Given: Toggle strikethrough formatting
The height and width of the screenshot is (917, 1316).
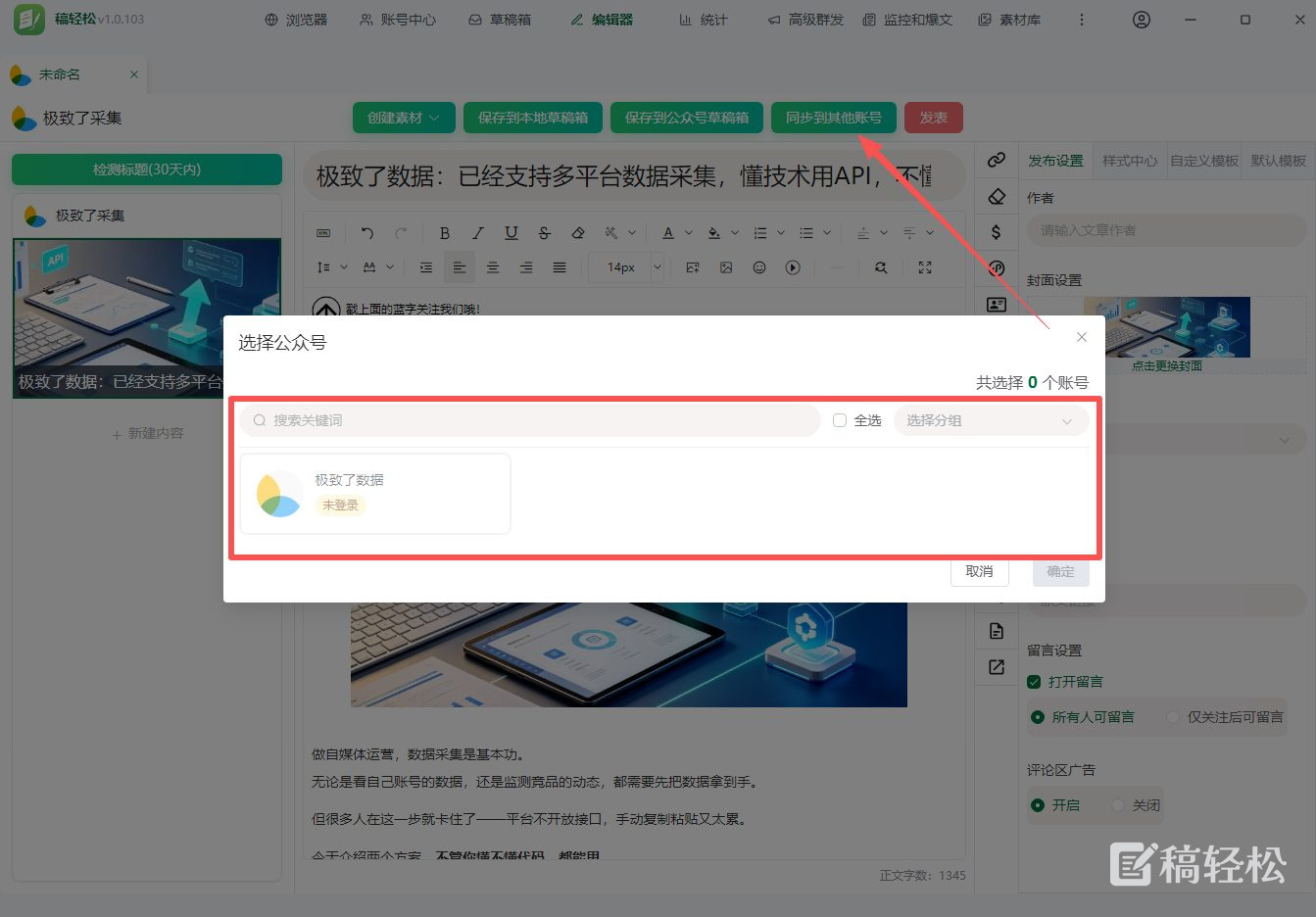Looking at the screenshot, I should click(x=545, y=233).
